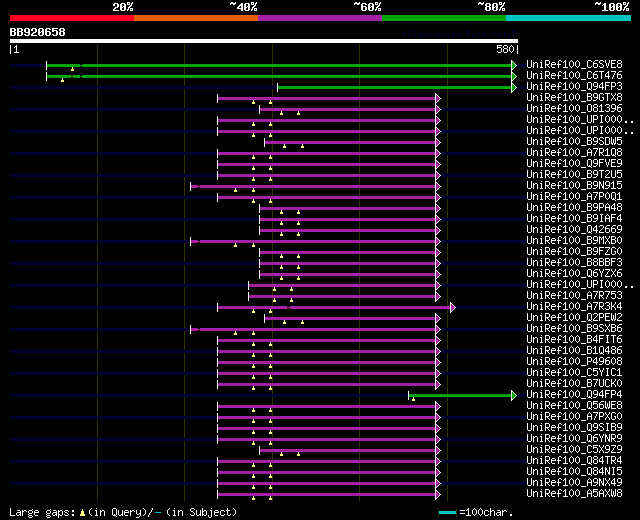Select the UniRef100_B1Q486 label
This screenshot has width=640, height=520.
point(574,351)
